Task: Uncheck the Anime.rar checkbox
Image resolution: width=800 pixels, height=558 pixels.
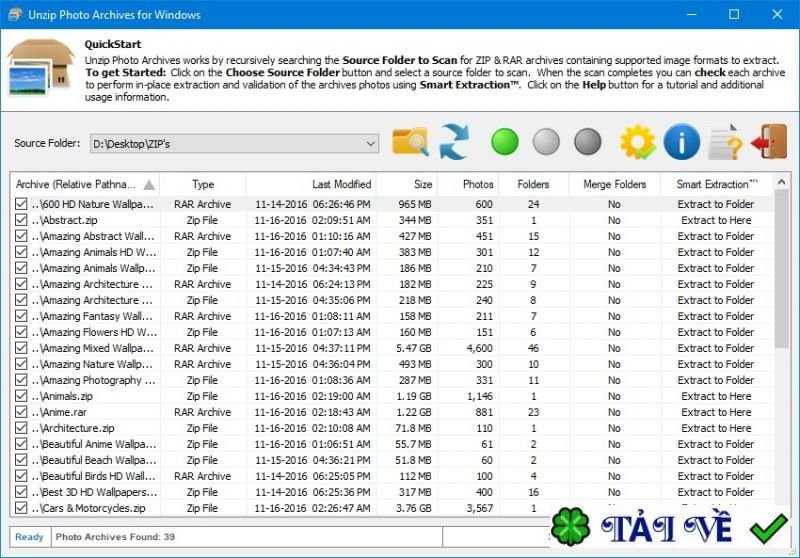Action: [21, 412]
